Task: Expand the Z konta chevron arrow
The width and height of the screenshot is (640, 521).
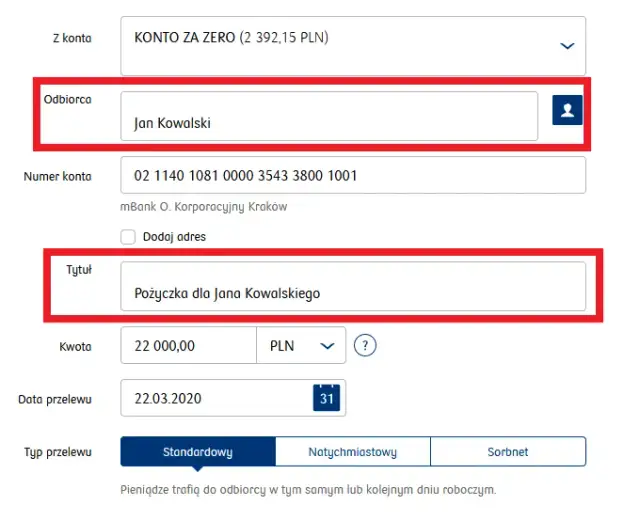Action: [567, 46]
